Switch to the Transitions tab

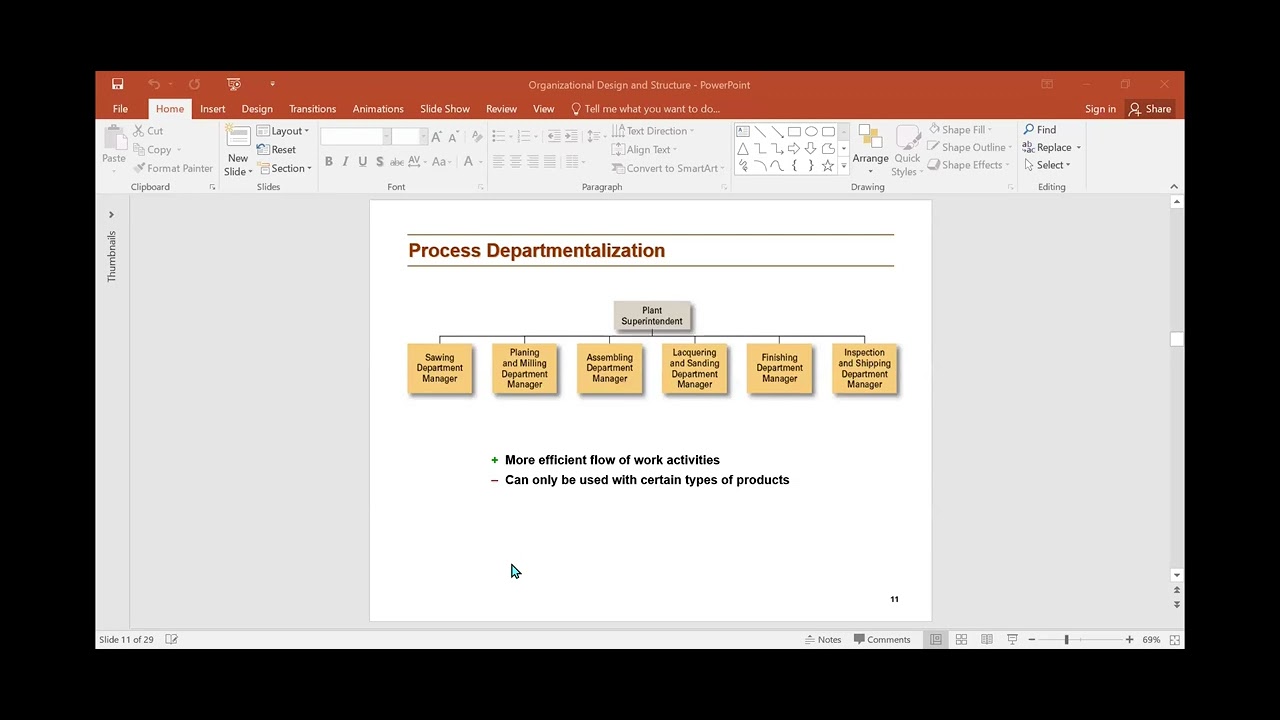312,109
